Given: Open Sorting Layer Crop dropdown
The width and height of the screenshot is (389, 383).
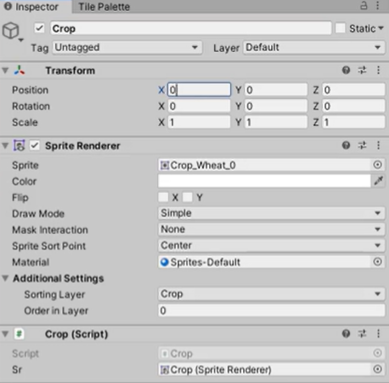Looking at the screenshot, I should pyautogui.click(x=271, y=294).
